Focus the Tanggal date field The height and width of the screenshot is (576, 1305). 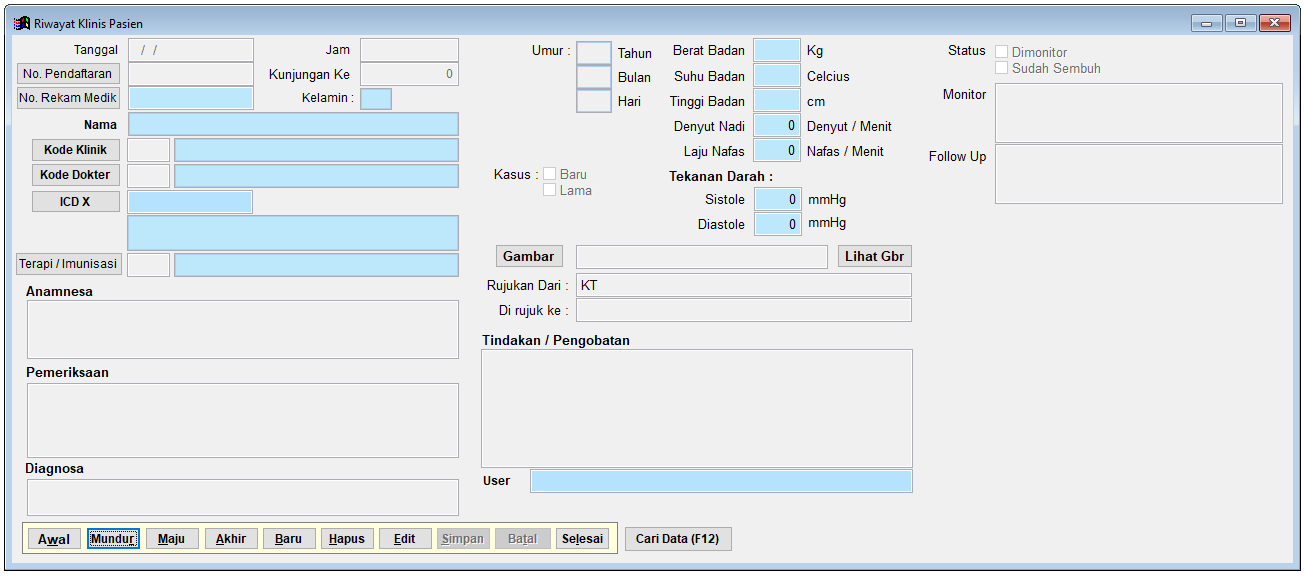click(191, 50)
